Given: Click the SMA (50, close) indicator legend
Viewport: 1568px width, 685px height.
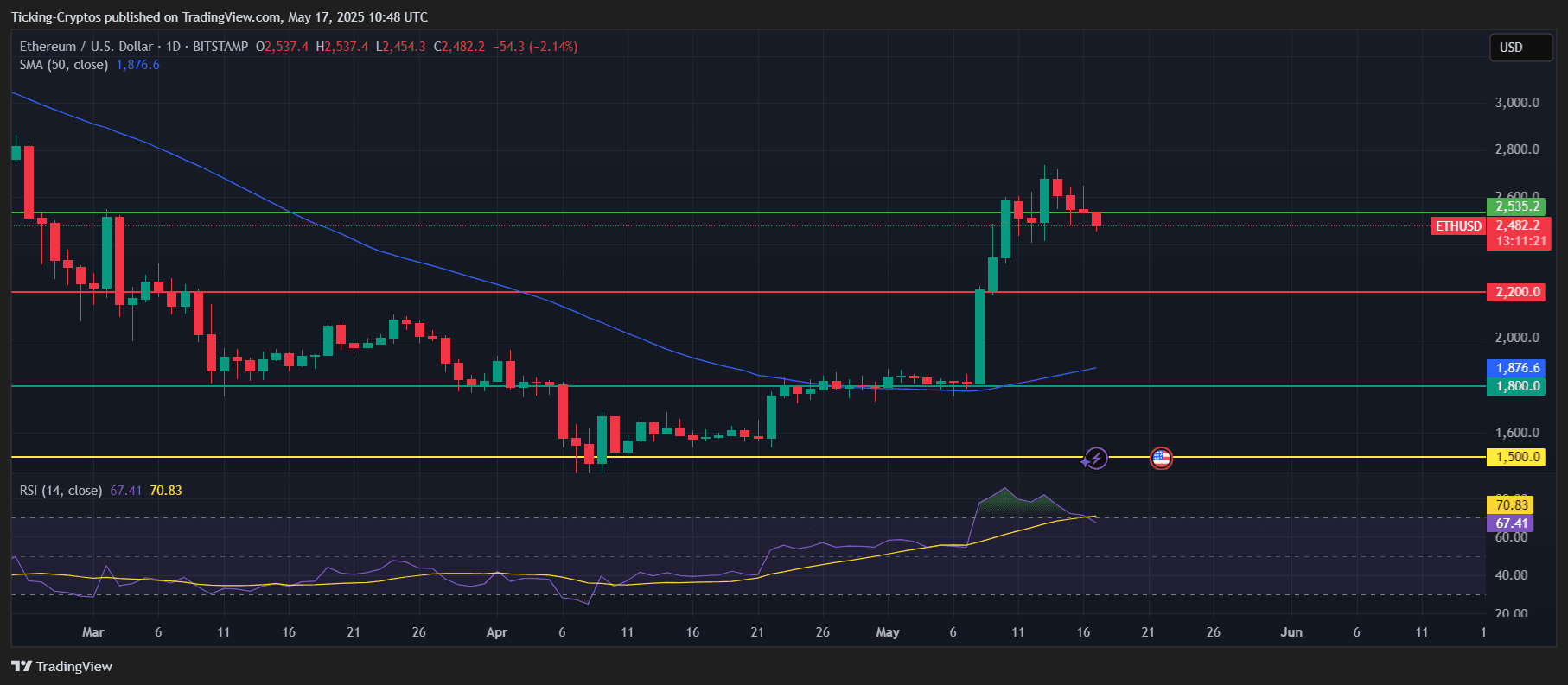Looking at the screenshot, I should 64,65.
